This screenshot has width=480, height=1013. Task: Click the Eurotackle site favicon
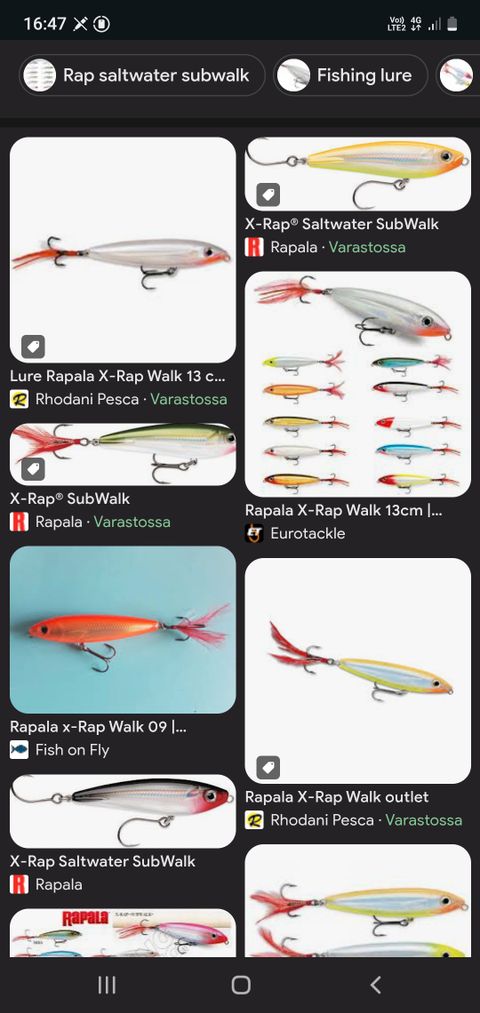254,534
